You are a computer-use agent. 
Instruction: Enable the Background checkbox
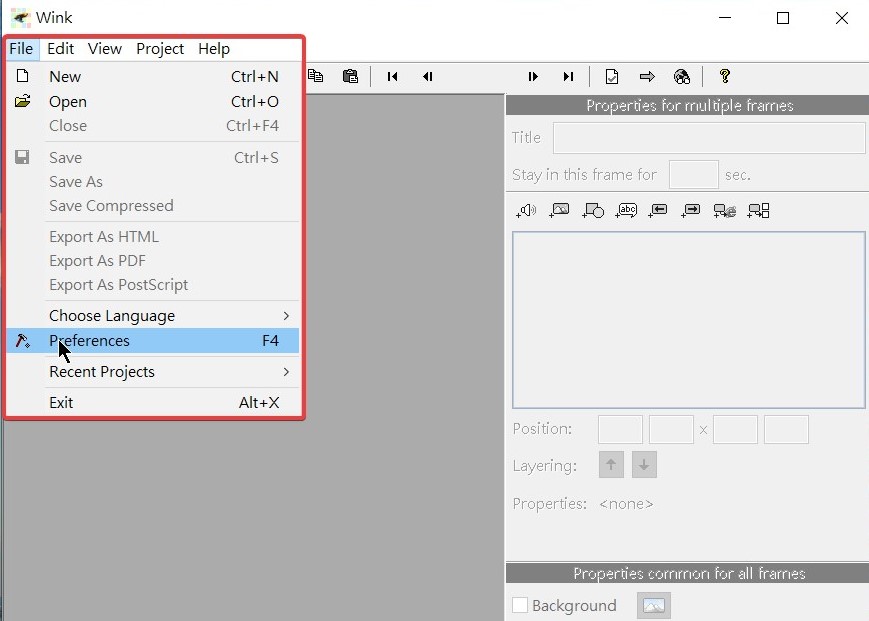point(520,605)
